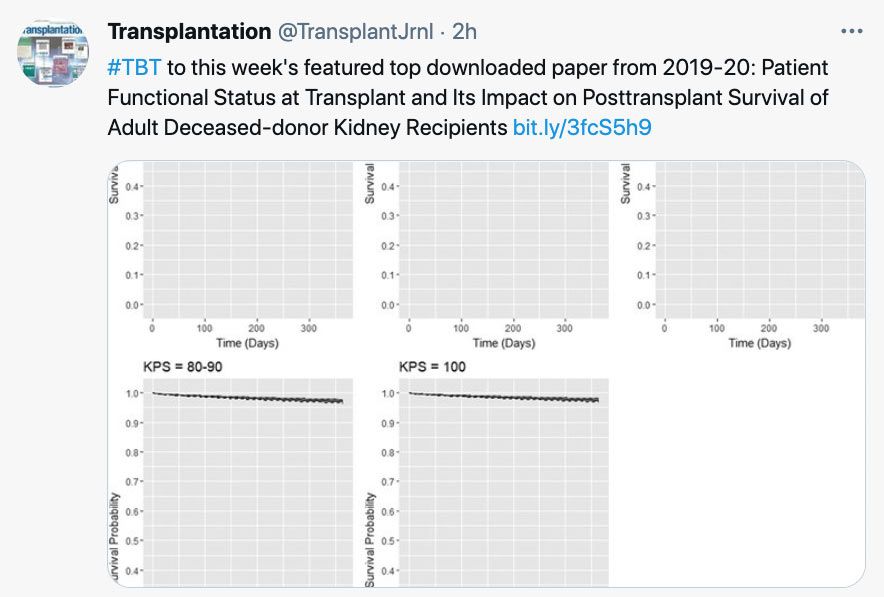Click "Time (Days)" under the top-right plot

760,343
